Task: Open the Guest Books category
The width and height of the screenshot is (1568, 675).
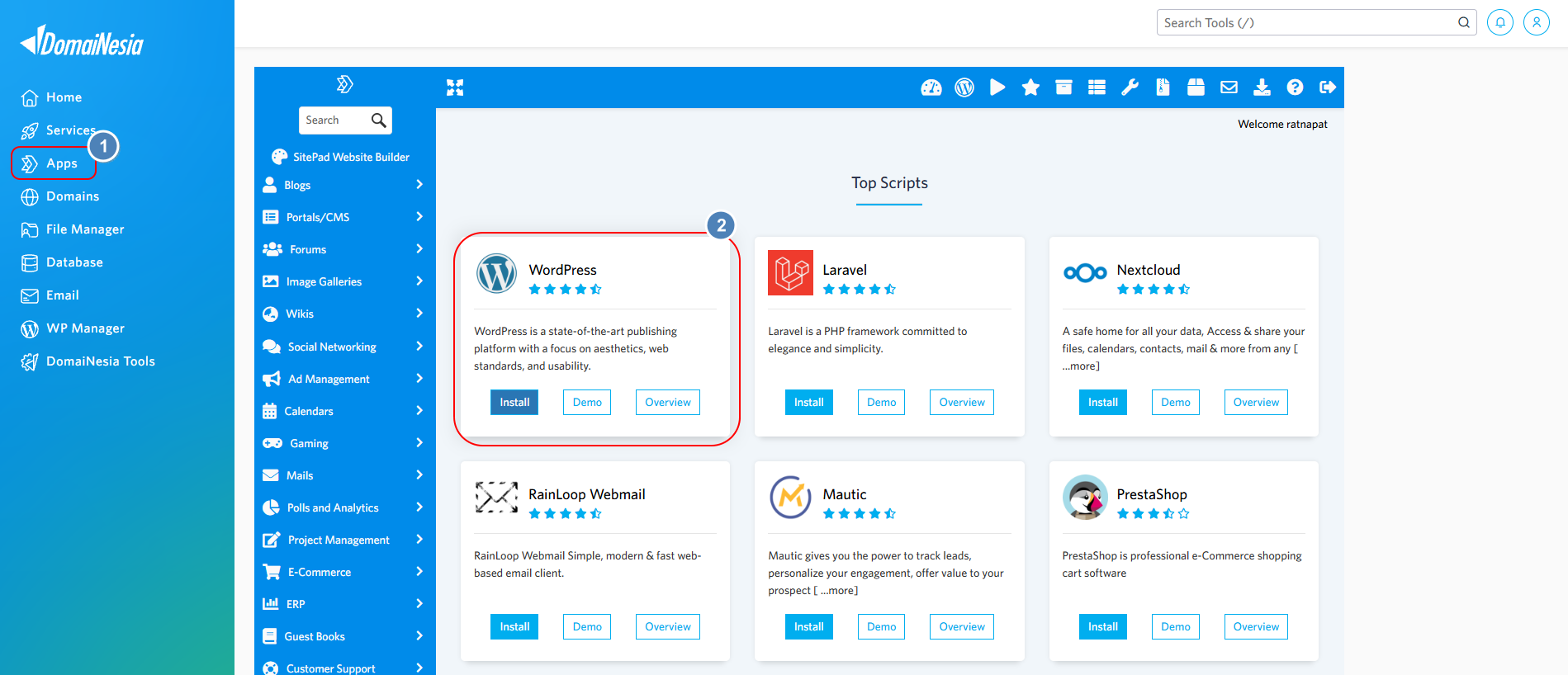Action: point(345,636)
